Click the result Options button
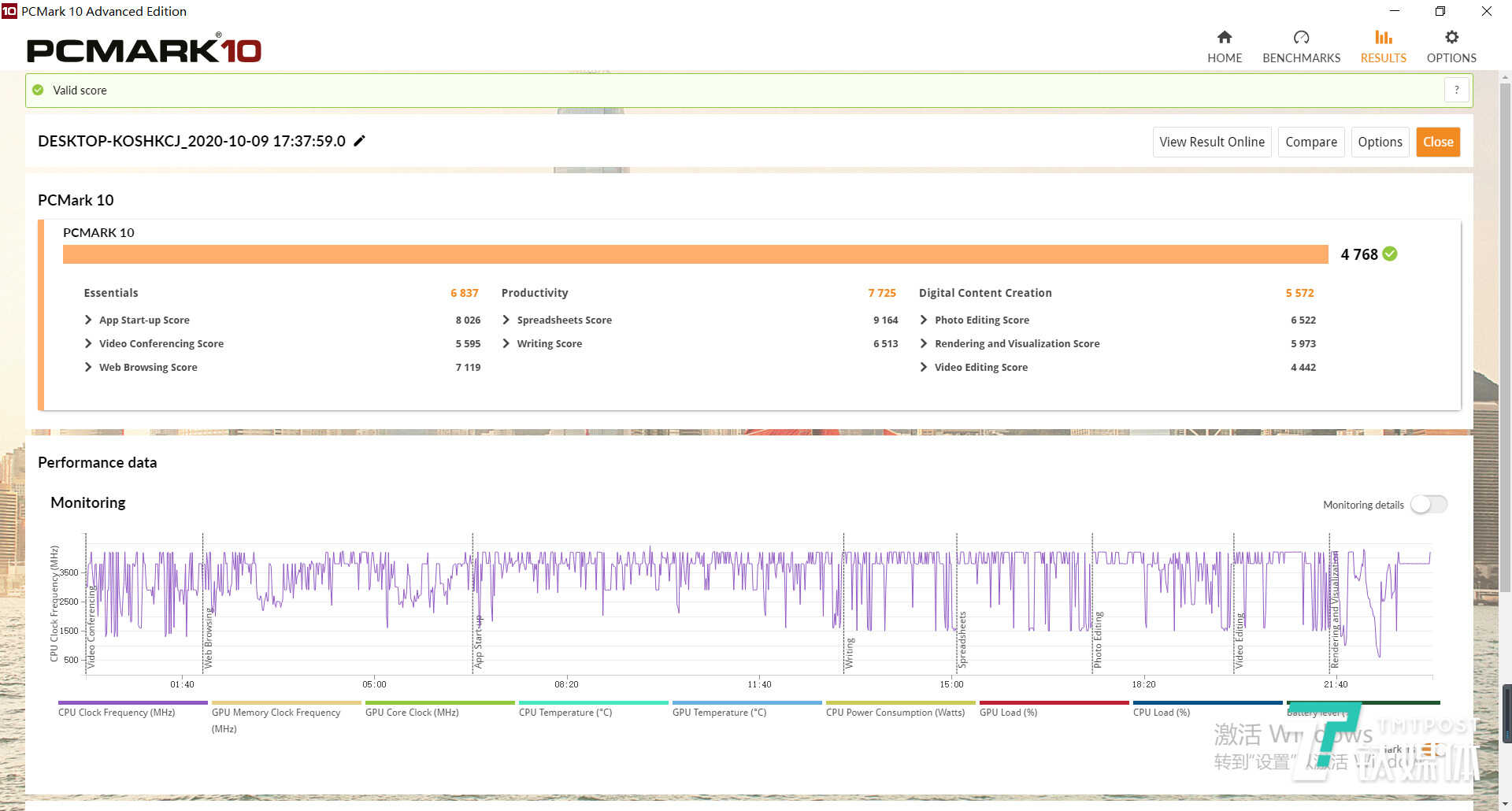The image size is (1512, 811). click(x=1380, y=142)
